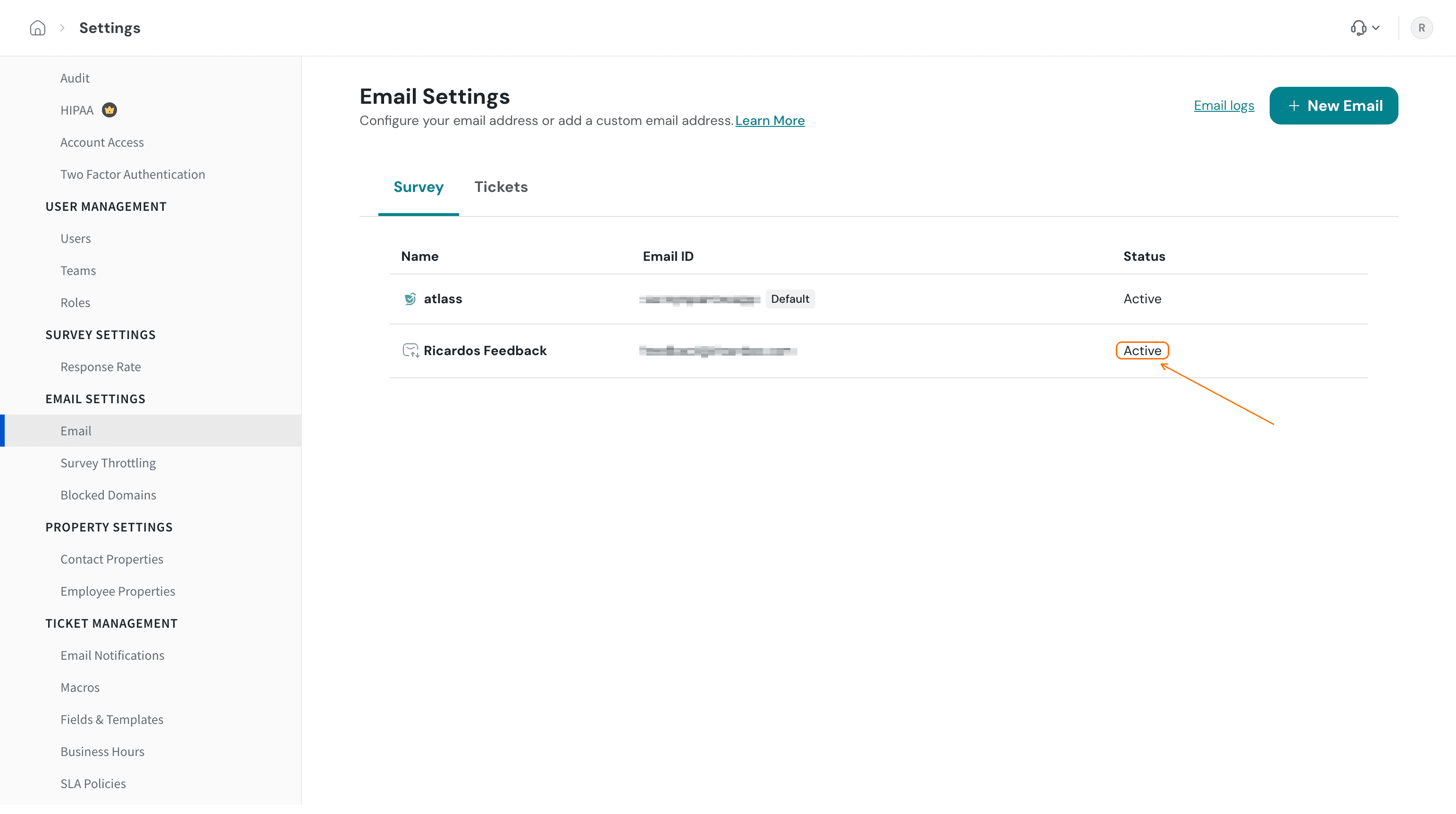The image size is (1456, 814).
Task: Open the Email logs link
Action: click(1224, 106)
